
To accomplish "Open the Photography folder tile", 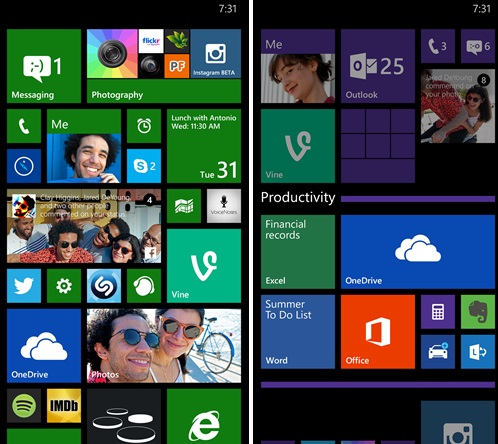I will click(164, 66).
